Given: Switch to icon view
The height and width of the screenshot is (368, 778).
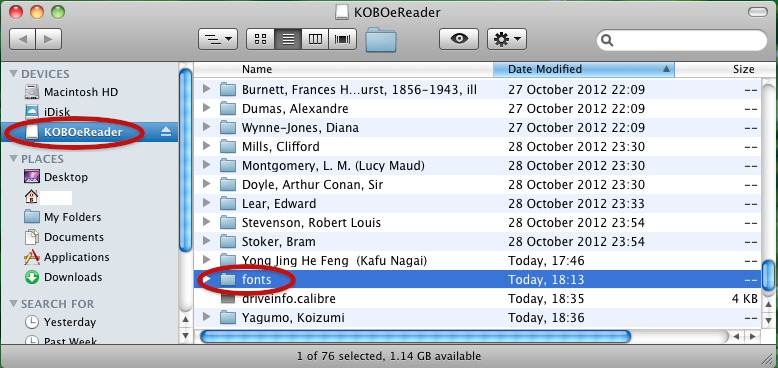Looking at the screenshot, I should tap(260, 39).
